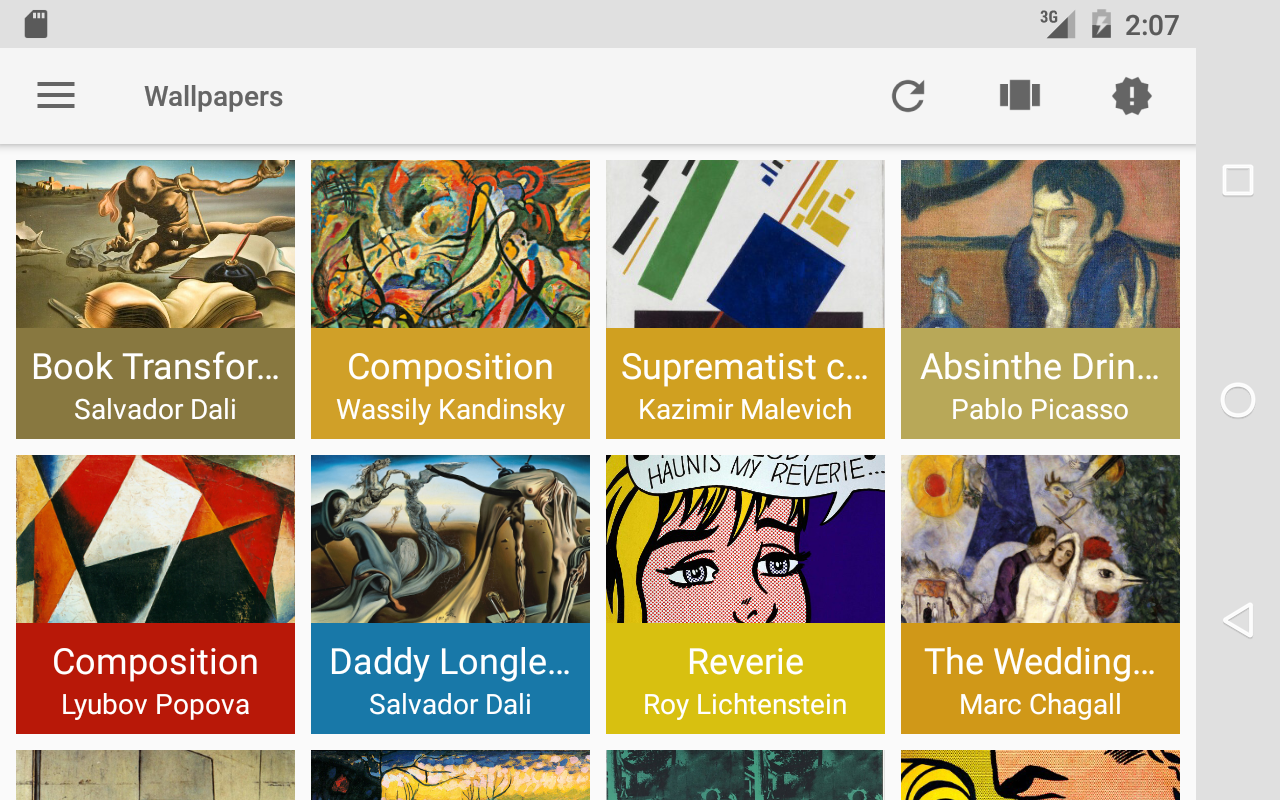Tap the refresh wallpapers icon
Image resolution: width=1280 pixels, height=800 pixels.
[908, 96]
